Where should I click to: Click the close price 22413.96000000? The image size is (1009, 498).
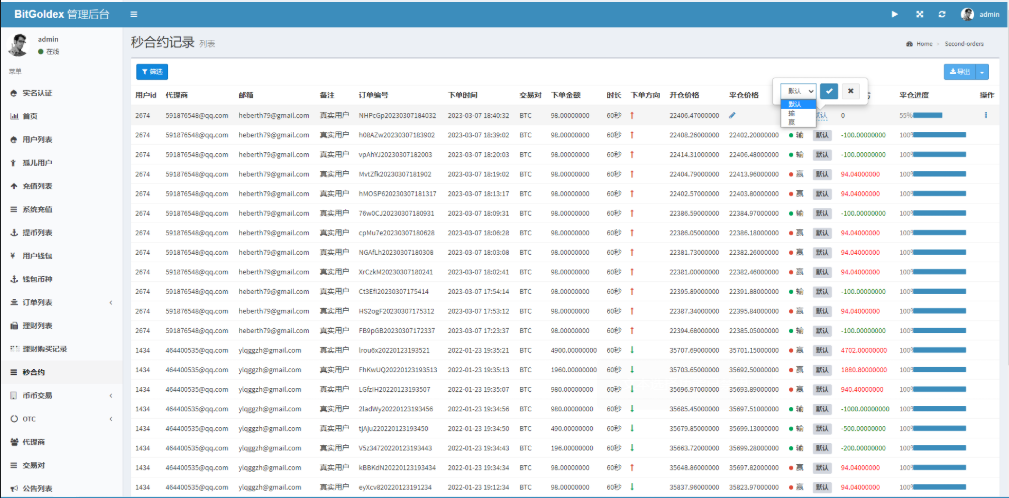(754, 174)
